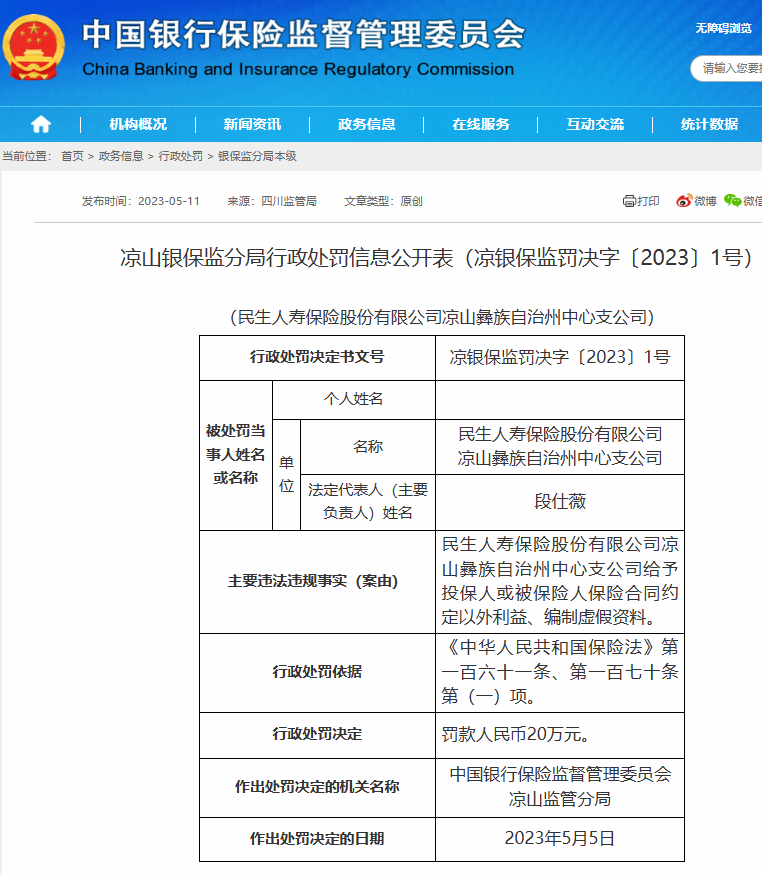
Task: Open 银保监分局本级 breadcrumb link
Action: tap(257, 157)
